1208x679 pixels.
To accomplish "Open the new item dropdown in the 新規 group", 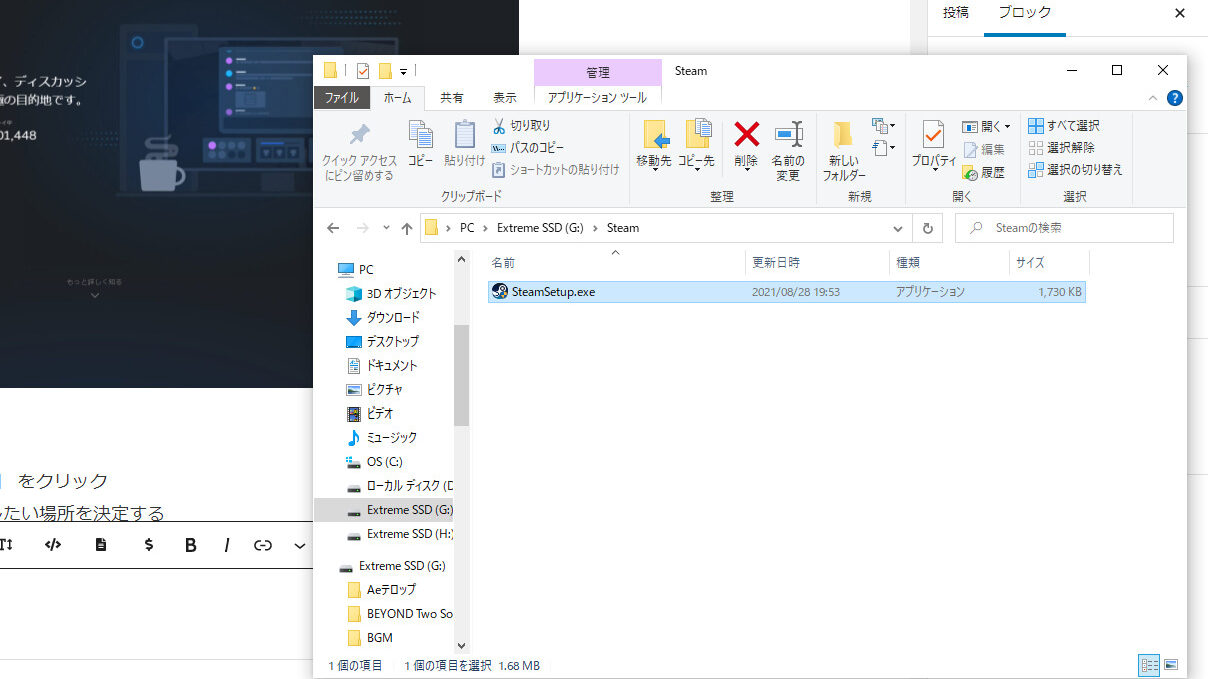I will coord(883,126).
